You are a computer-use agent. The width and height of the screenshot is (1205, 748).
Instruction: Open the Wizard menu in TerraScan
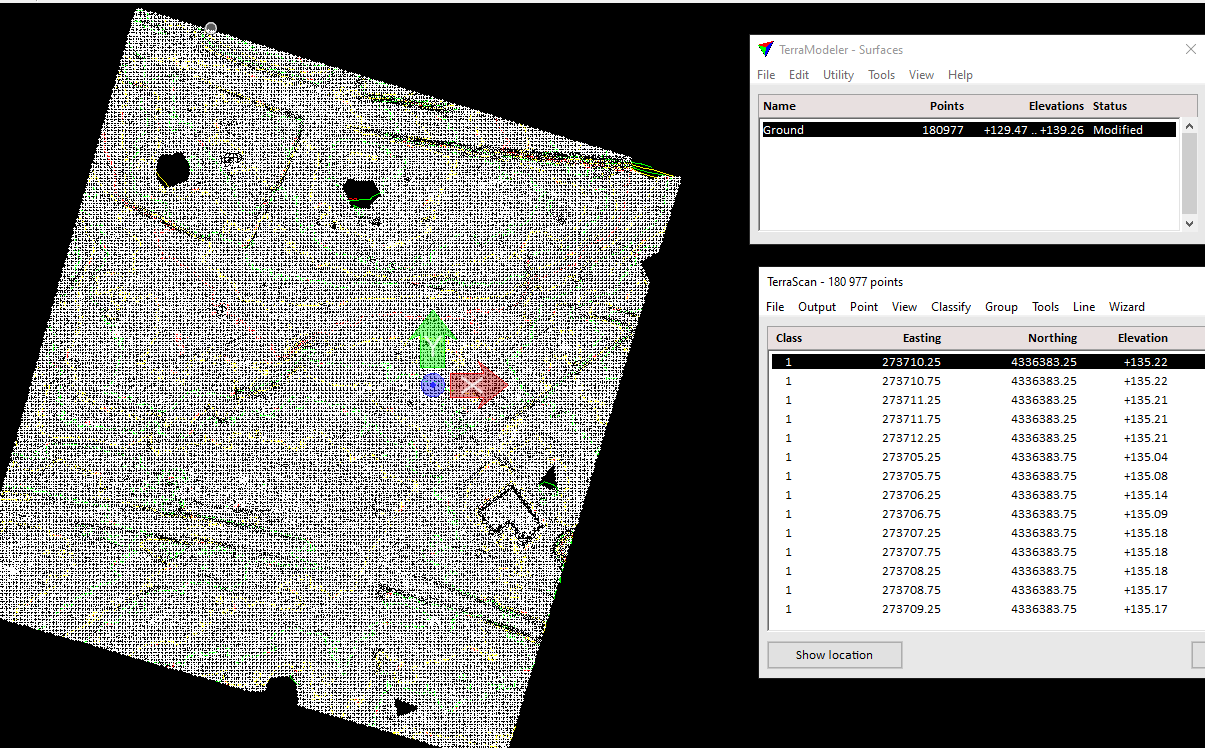point(1126,307)
